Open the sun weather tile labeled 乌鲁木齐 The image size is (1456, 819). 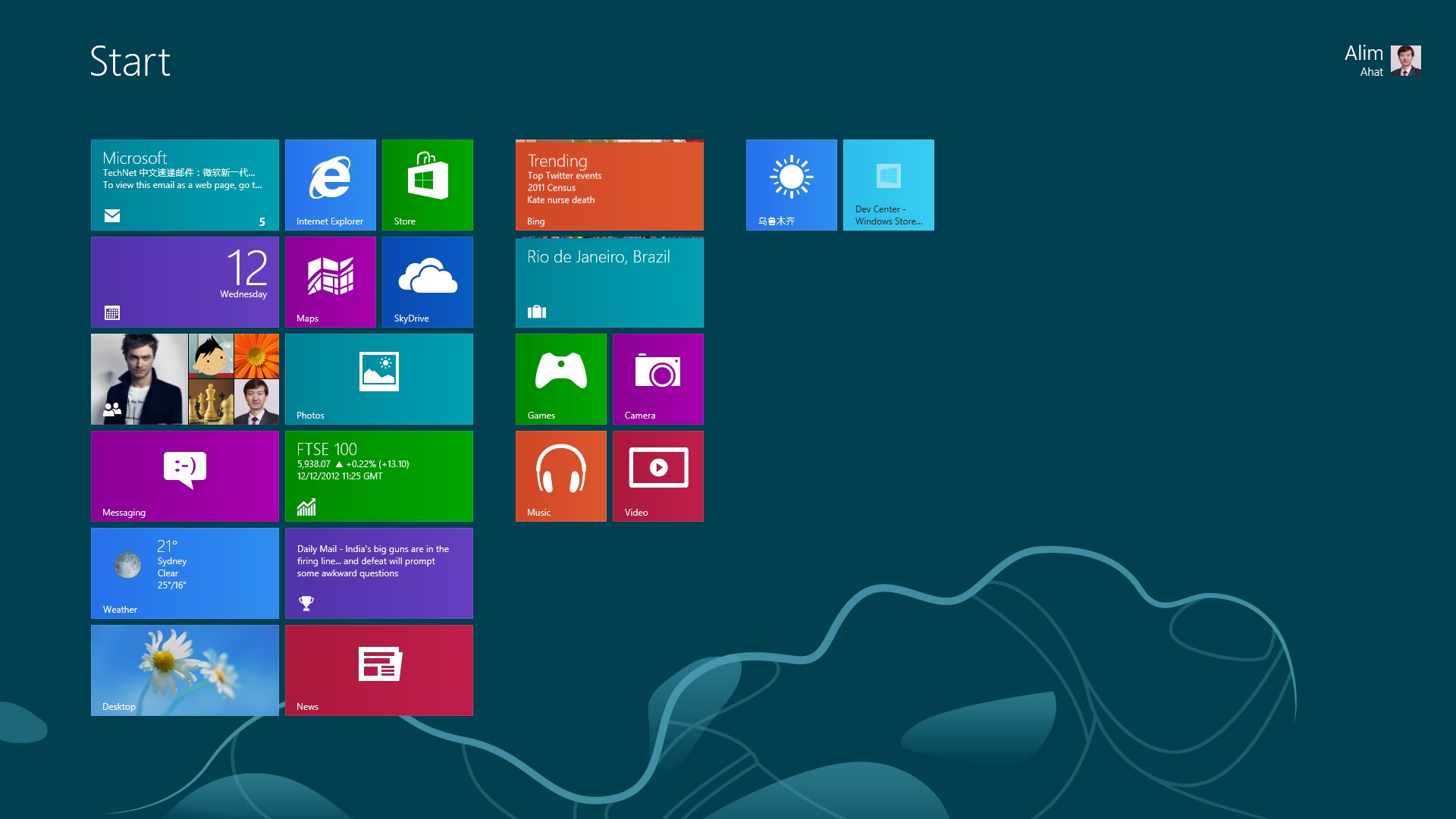[x=792, y=185]
